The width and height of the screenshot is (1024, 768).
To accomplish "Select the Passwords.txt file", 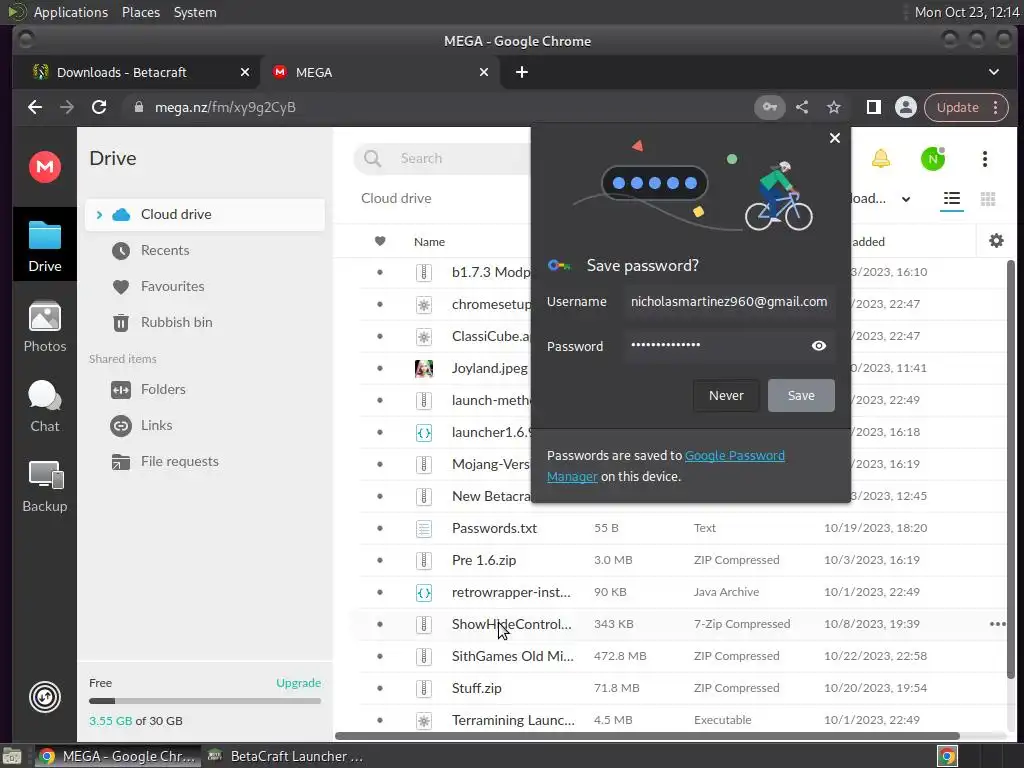I will click(681, 528).
